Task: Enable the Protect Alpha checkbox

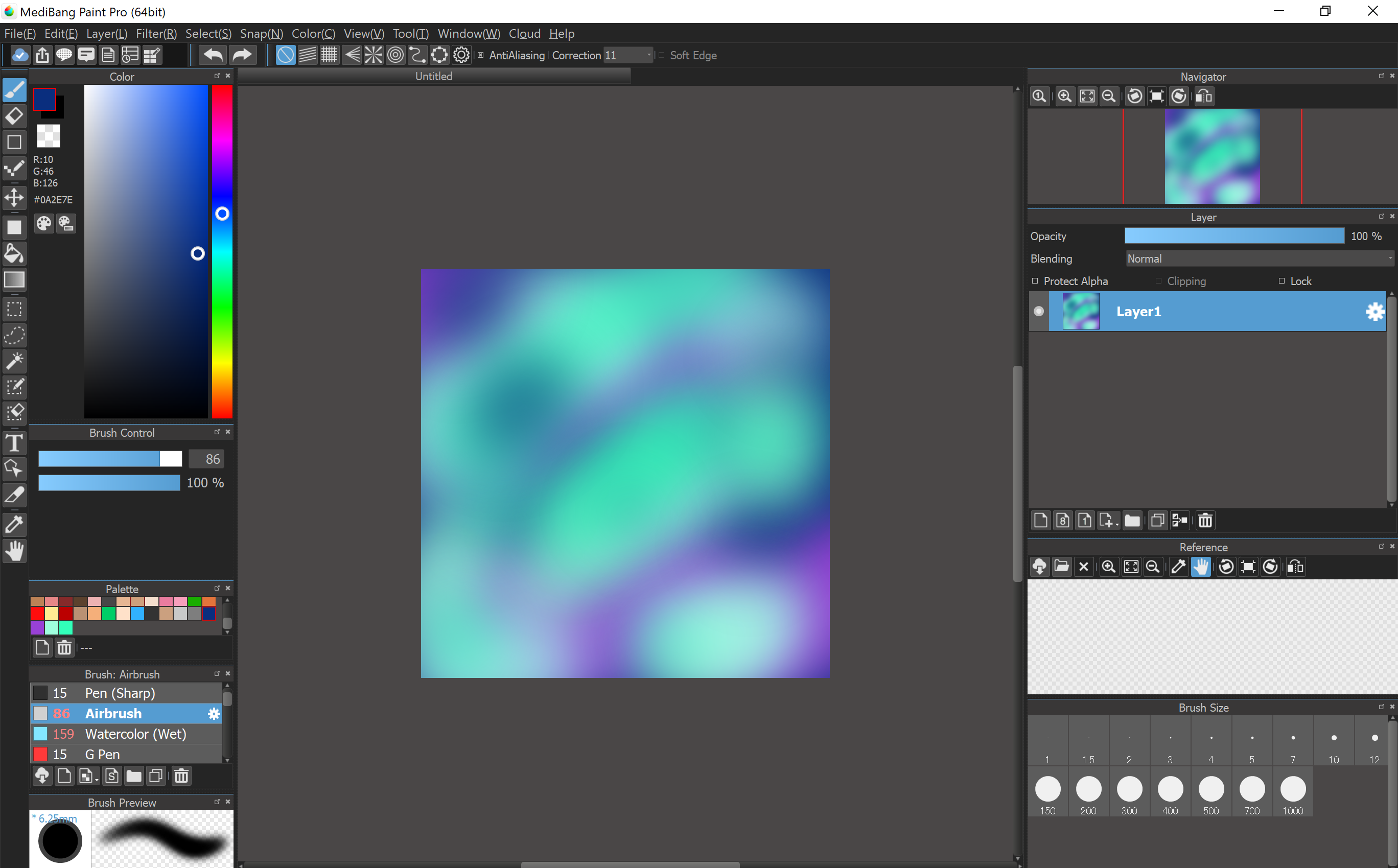Action: click(1035, 280)
